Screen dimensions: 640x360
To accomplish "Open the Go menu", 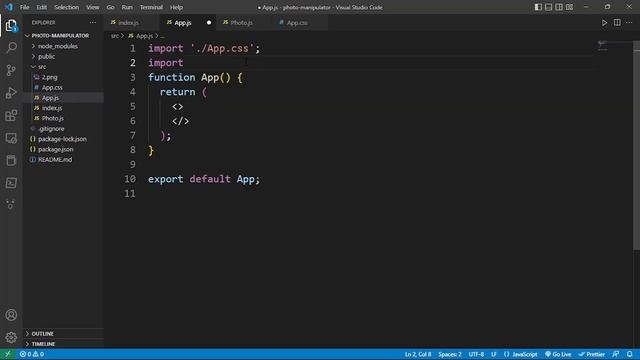I will [110, 7].
